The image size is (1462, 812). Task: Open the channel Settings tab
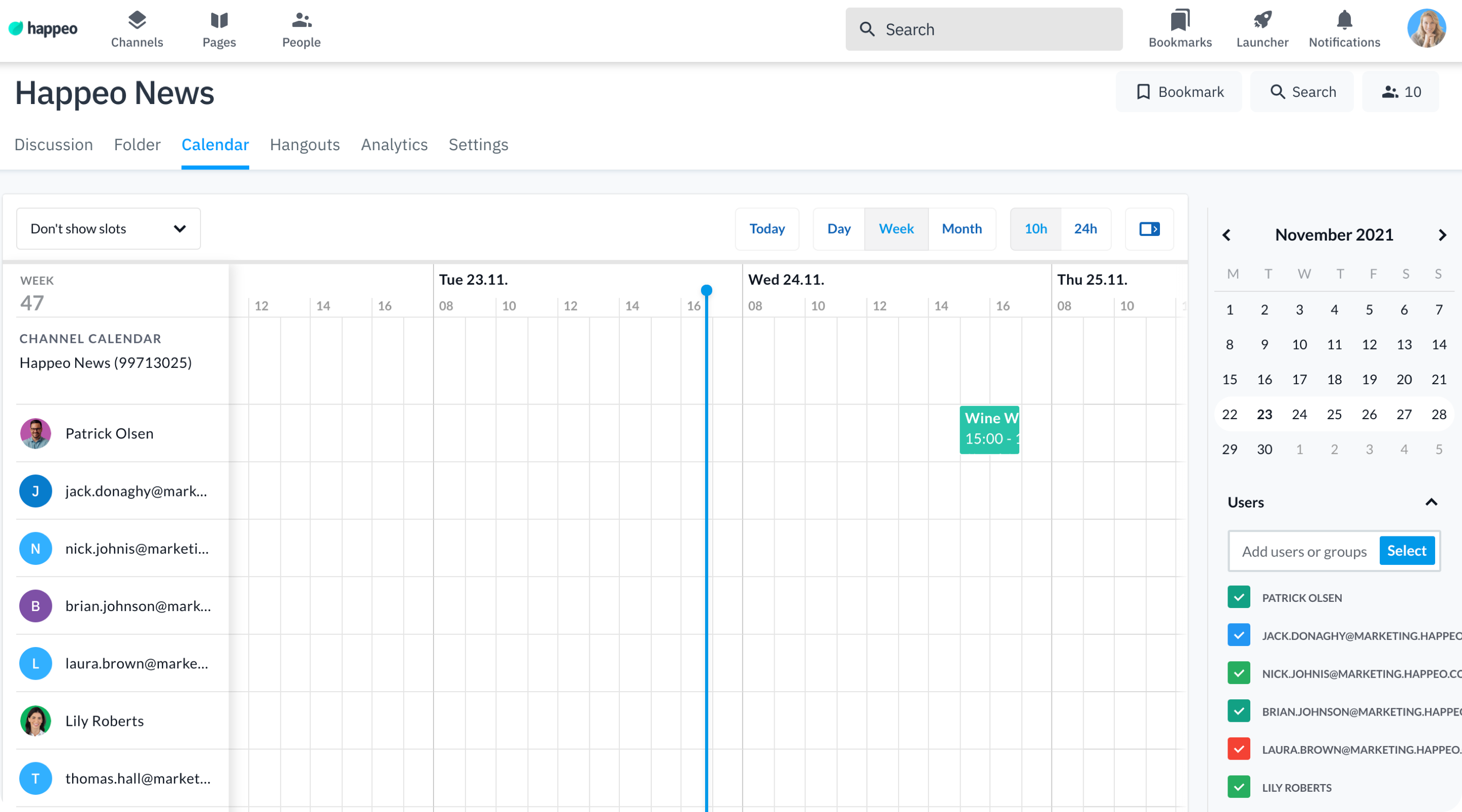(478, 145)
